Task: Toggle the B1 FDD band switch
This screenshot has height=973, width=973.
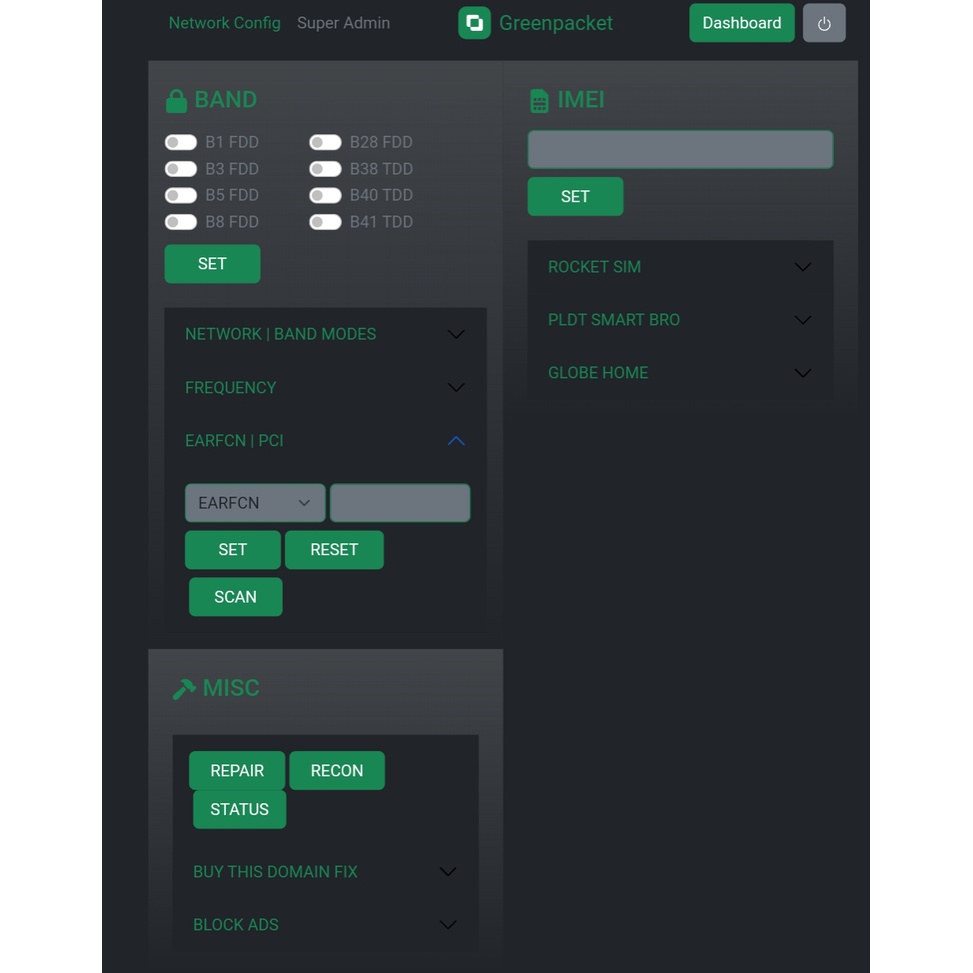Action: (x=181, y=142)
